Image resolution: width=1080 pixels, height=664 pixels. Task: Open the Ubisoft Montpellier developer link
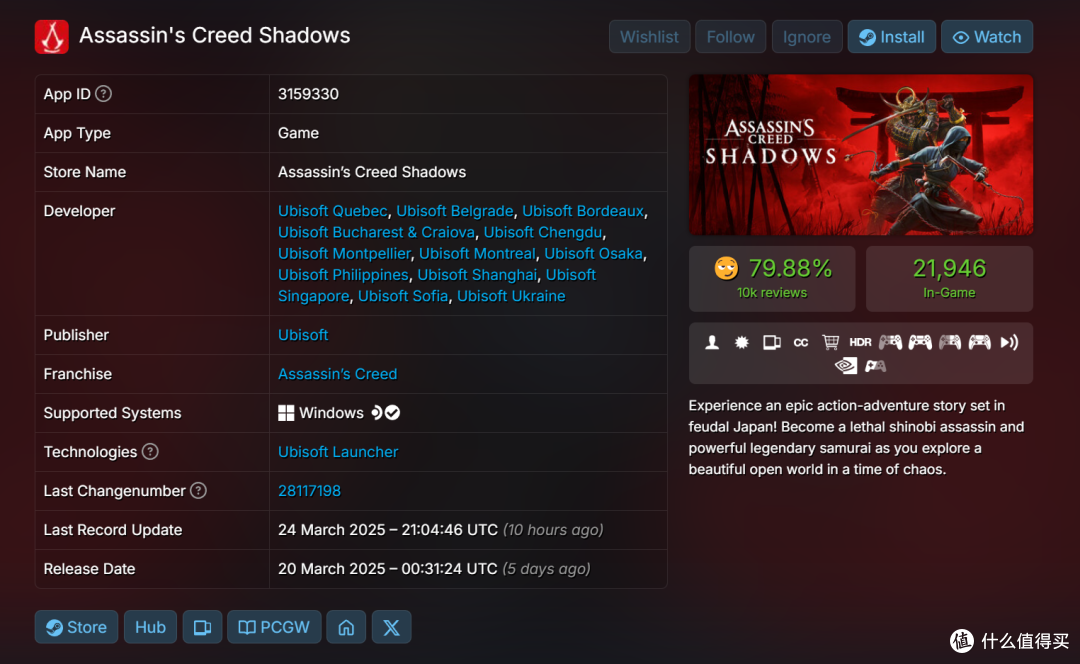pyautogui.click(x=344, y=253)
